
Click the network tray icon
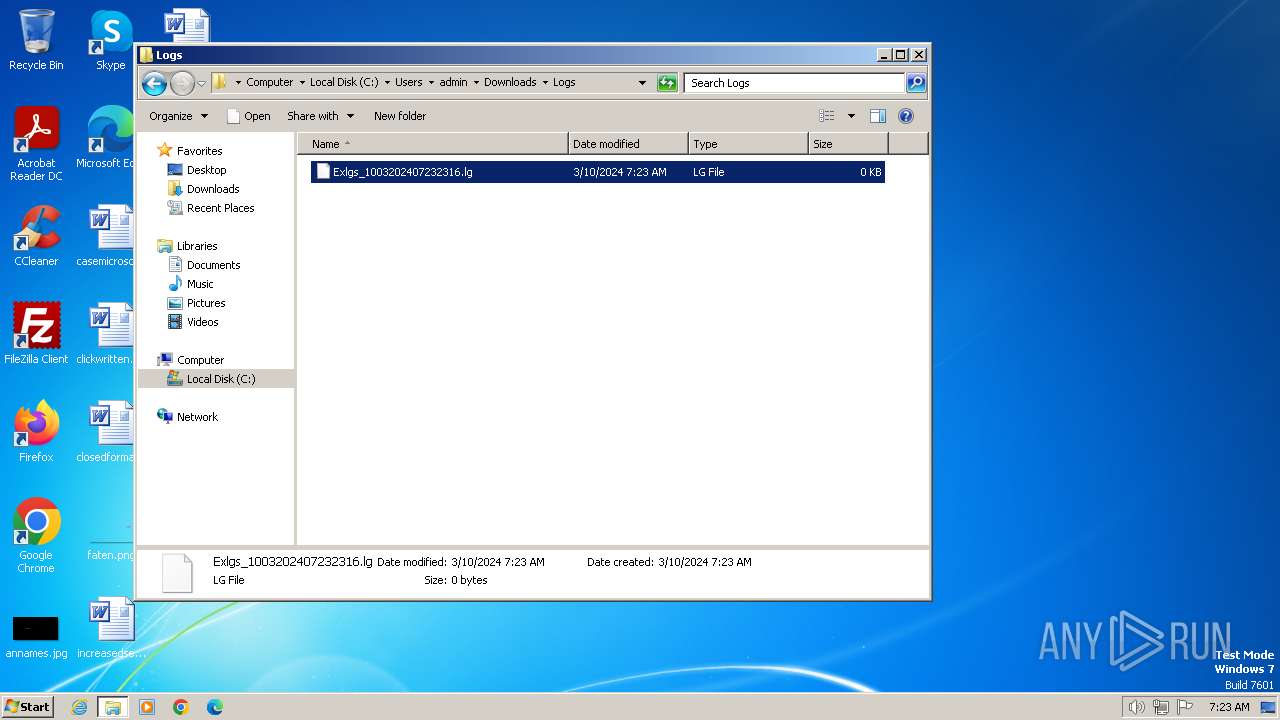(1161, 707)
